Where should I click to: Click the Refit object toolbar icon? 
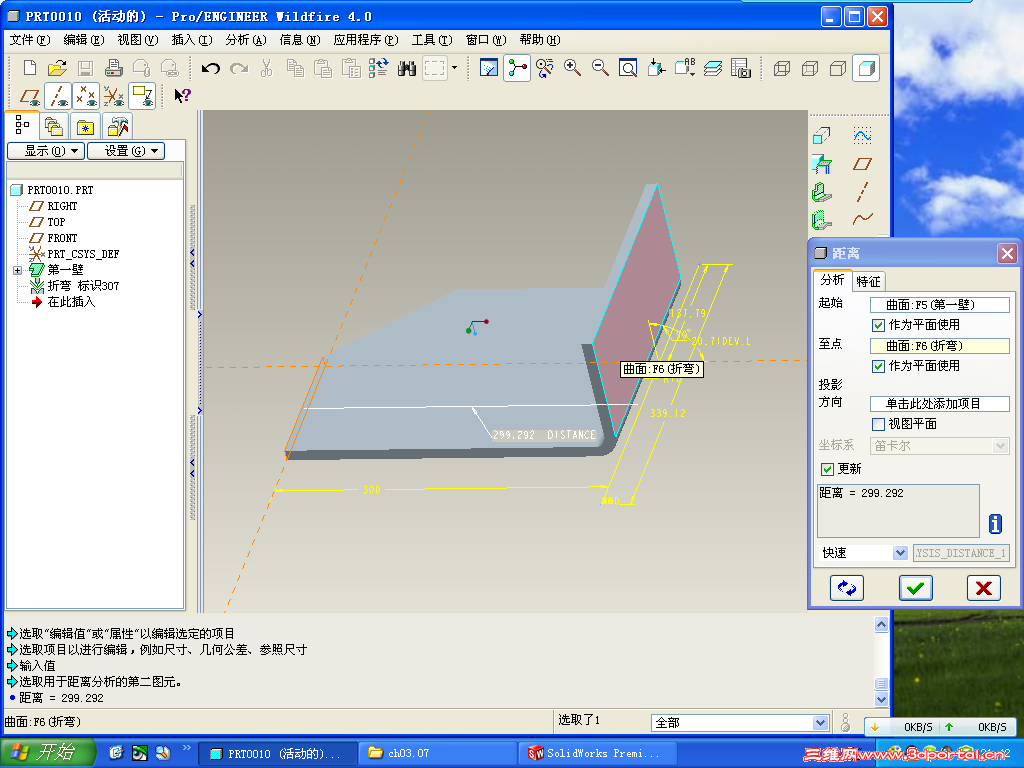pos(628,68)
